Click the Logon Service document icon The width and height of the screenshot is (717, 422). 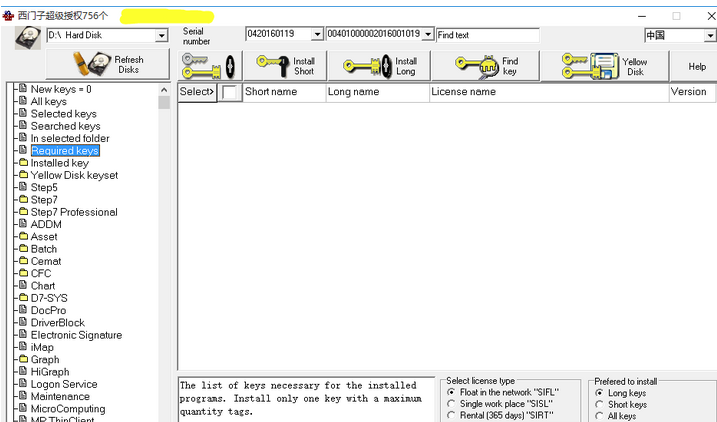[x=23, y=384]
